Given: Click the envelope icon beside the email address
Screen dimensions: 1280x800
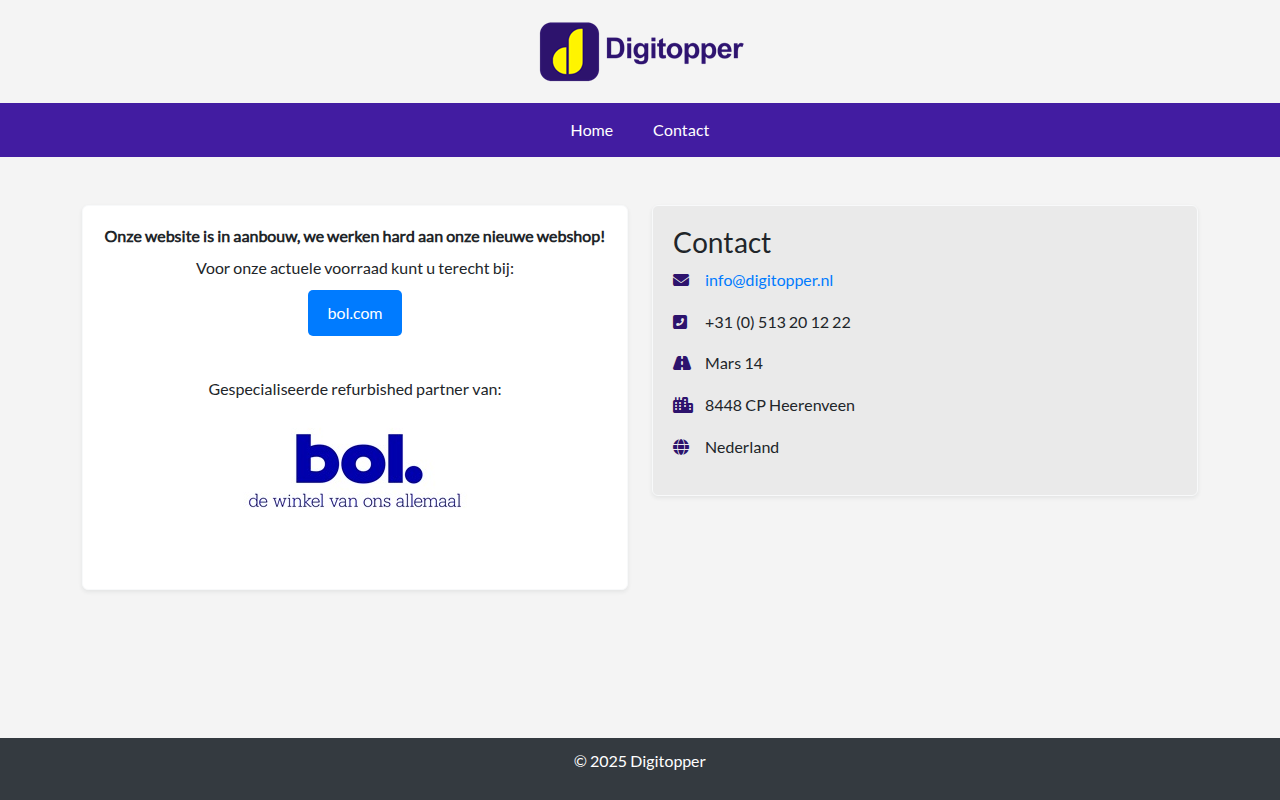Looking at the screenshot, I should (681, 280).
